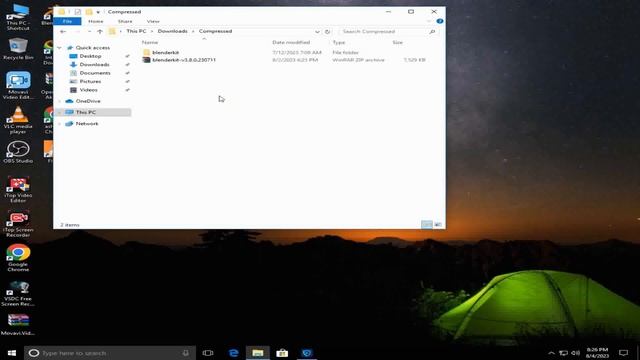Open This PC Shortcut desktop icon
The width and height of the screenshot is (640, 360).
click(18, 18)
